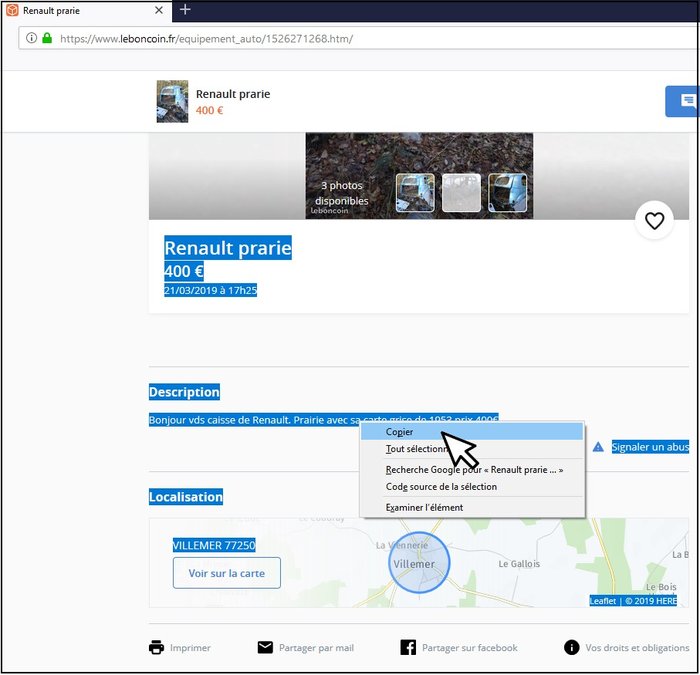Click the Villemer circle marker on the map
This screenshot has height=675, width=700.
(x=419, y=562)
